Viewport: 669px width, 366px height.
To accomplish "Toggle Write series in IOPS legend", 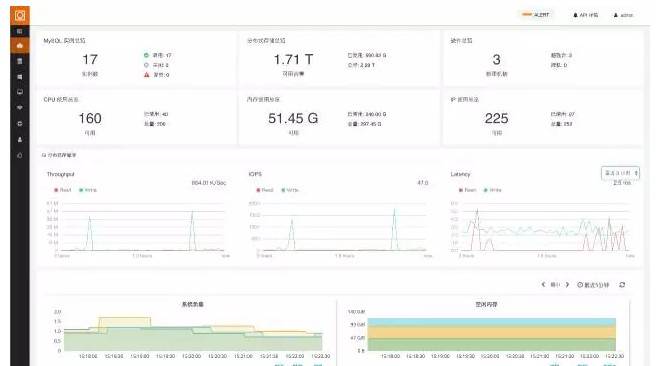I will (290, 190).
